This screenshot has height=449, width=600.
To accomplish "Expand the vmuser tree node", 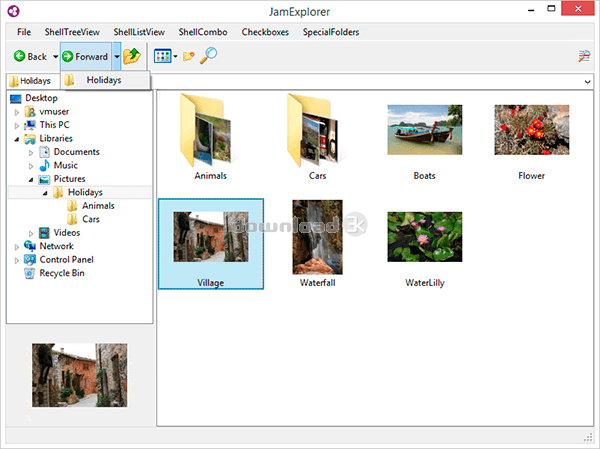I will pos(16,112).
